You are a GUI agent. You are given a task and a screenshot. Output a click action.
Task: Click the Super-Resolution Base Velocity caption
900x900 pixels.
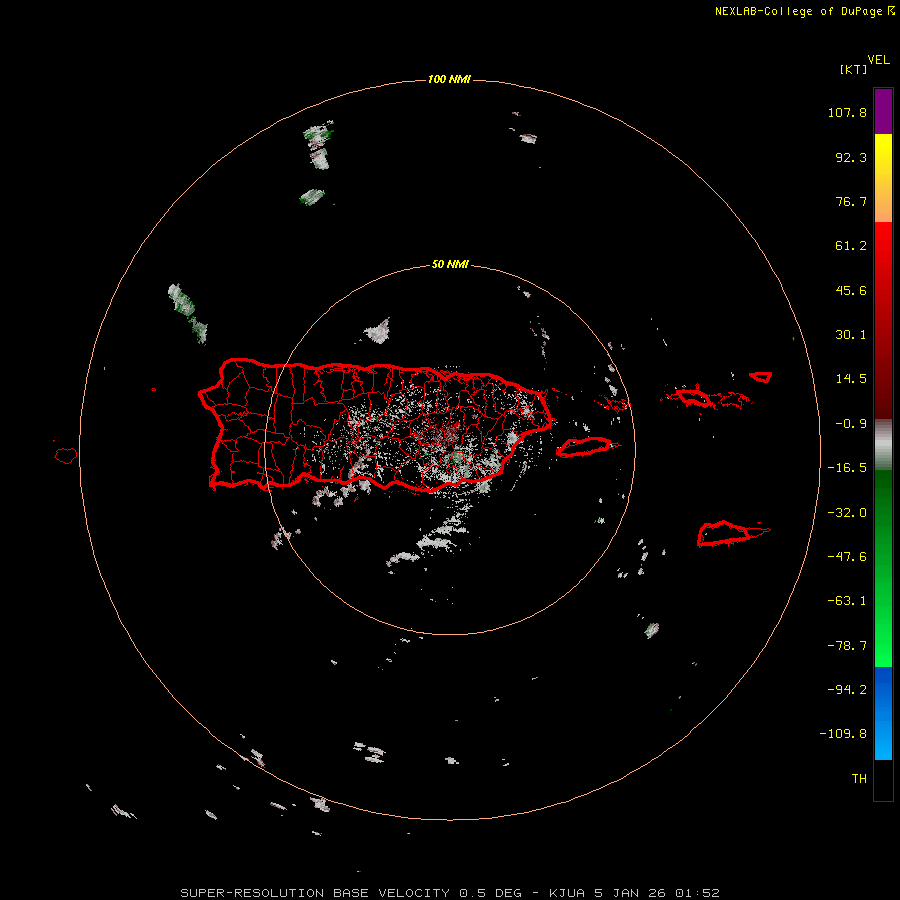[x=449, y=893]
